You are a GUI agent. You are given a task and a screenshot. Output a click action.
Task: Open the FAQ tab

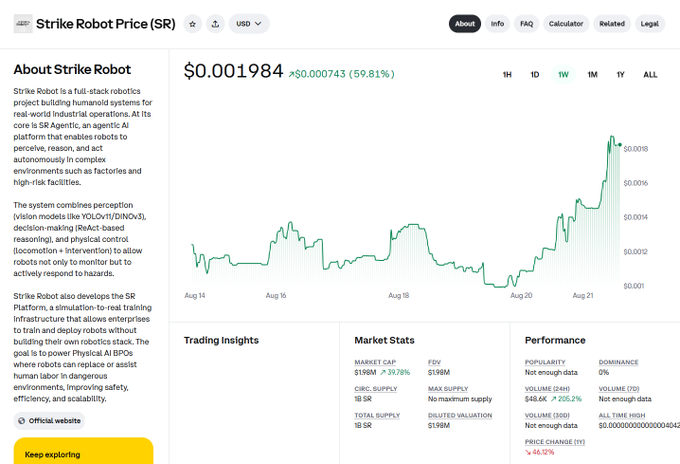[x=526, y=24]
